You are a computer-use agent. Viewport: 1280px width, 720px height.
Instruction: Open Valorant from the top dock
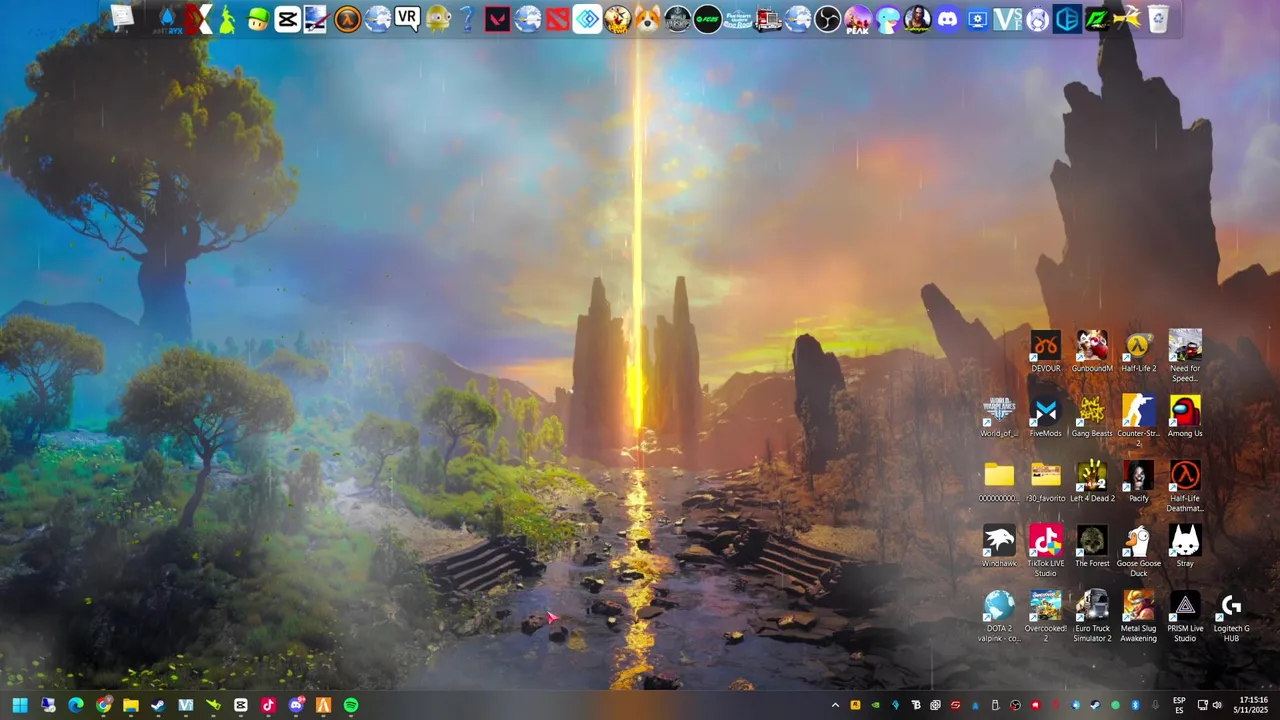[497, 18]
